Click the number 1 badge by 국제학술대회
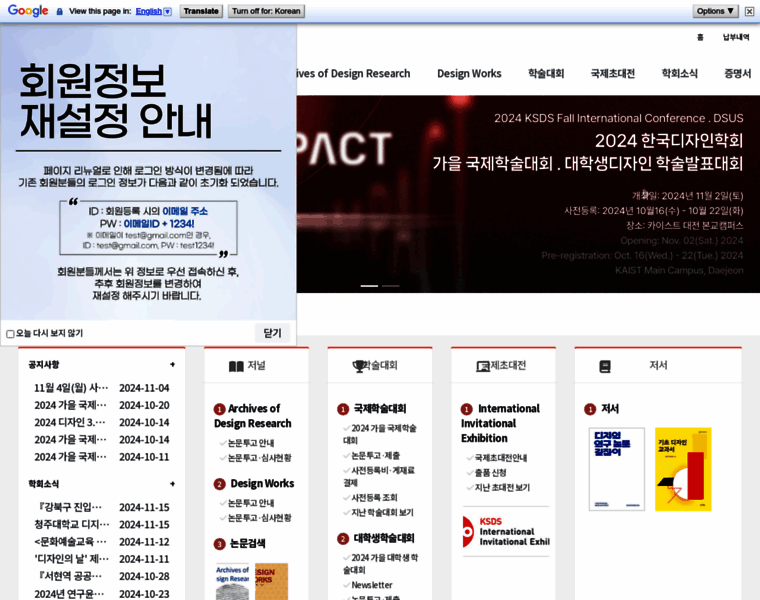 point(343,410)
